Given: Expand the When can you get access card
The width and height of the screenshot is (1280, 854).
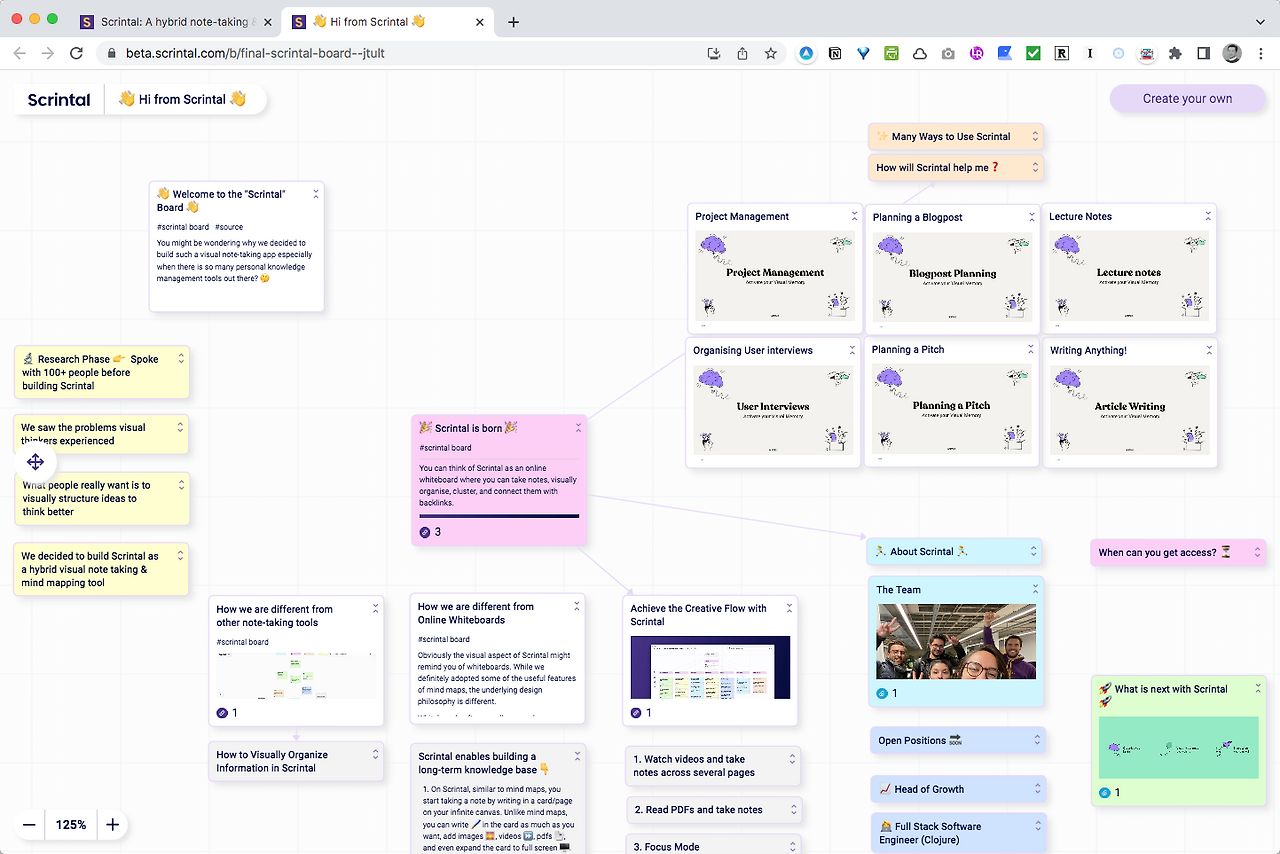Looking at the screenshot, I should (1257, 552).
